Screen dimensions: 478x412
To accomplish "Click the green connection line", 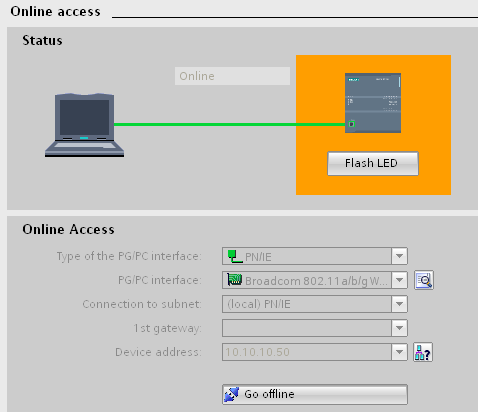I will click(x=229, y=124).
